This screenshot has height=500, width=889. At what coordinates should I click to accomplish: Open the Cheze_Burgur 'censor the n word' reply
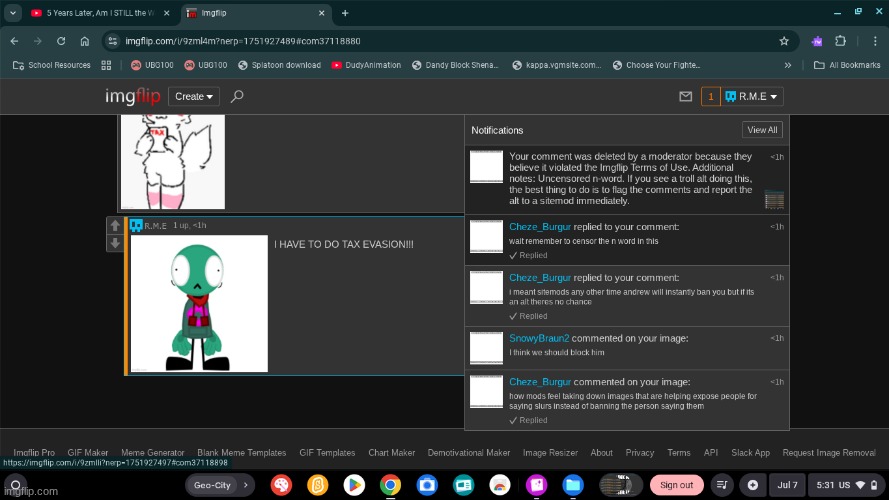[x=626, y=240]
